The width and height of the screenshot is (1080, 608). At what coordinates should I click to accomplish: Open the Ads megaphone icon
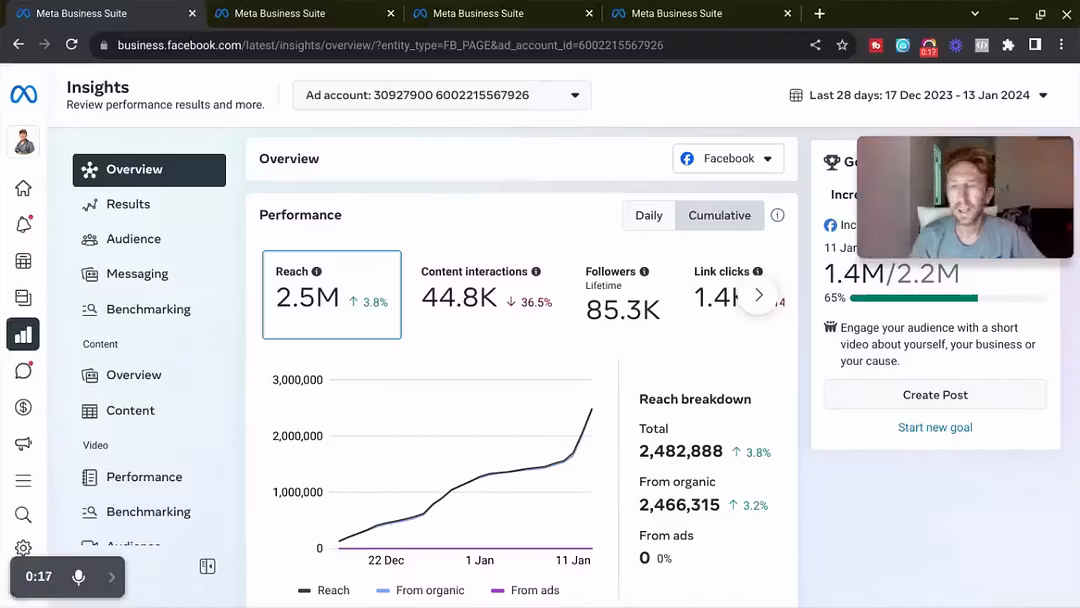tap(23, 444)
